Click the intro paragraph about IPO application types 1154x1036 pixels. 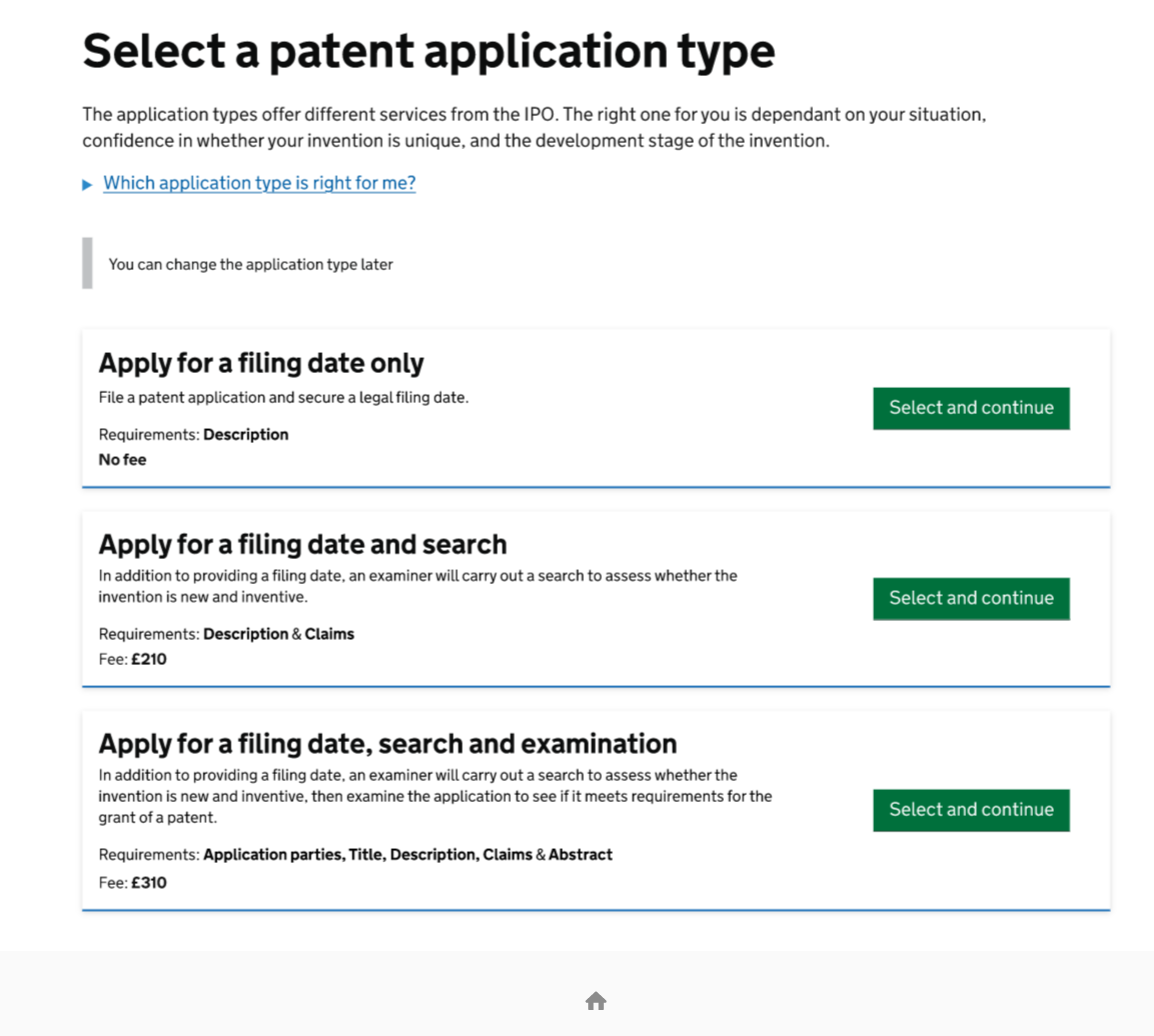[534, 127]
